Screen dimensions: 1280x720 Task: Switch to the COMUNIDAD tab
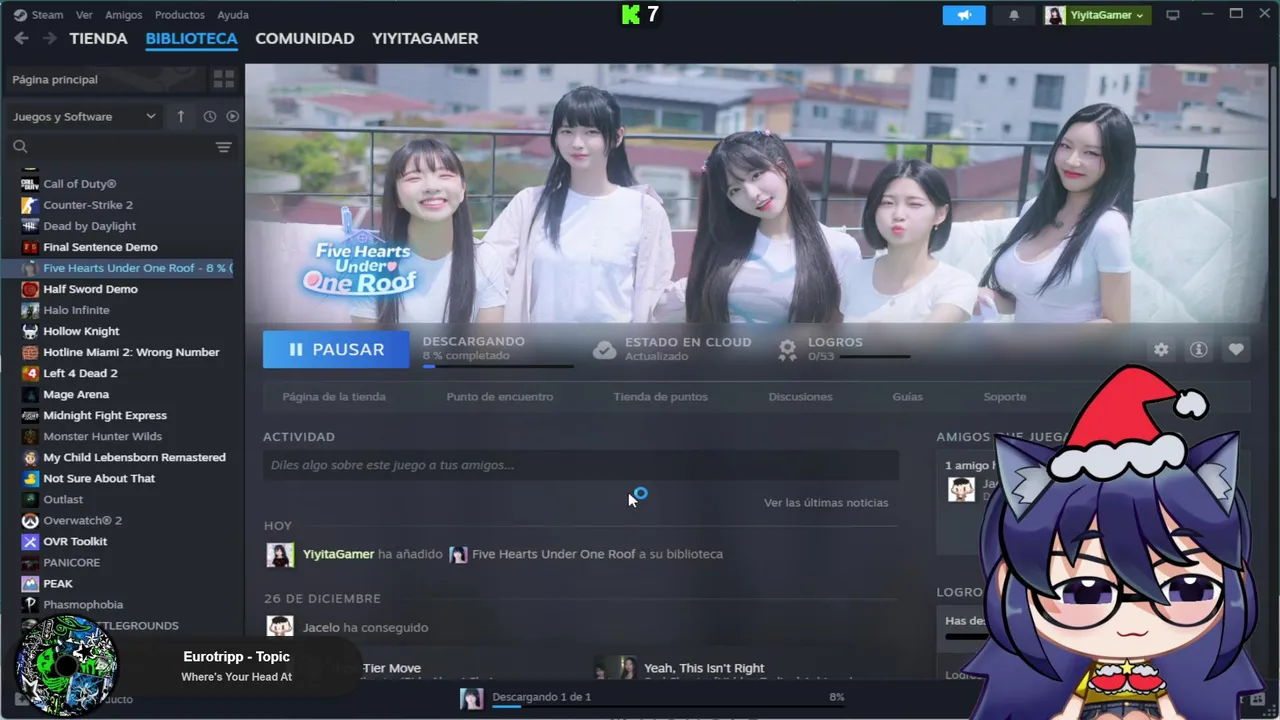click(305, 38)
